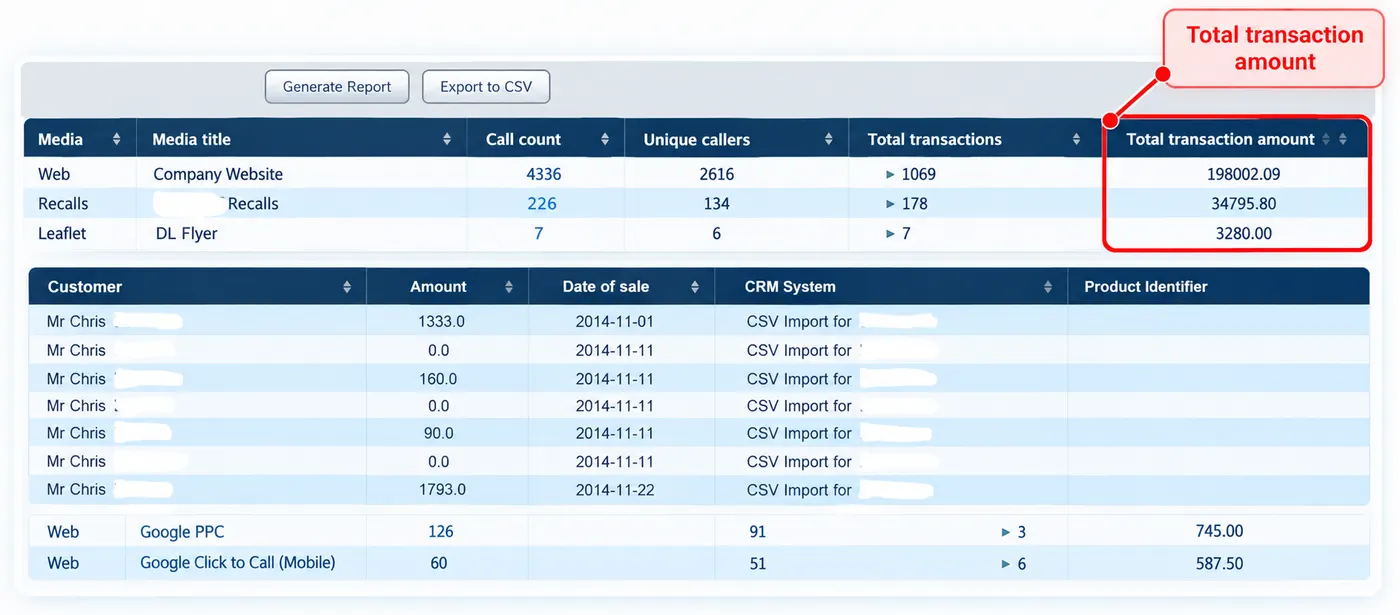Select the 160.0 amount cell
This screenshot has width=1400, height=615.
pos(438,379)
